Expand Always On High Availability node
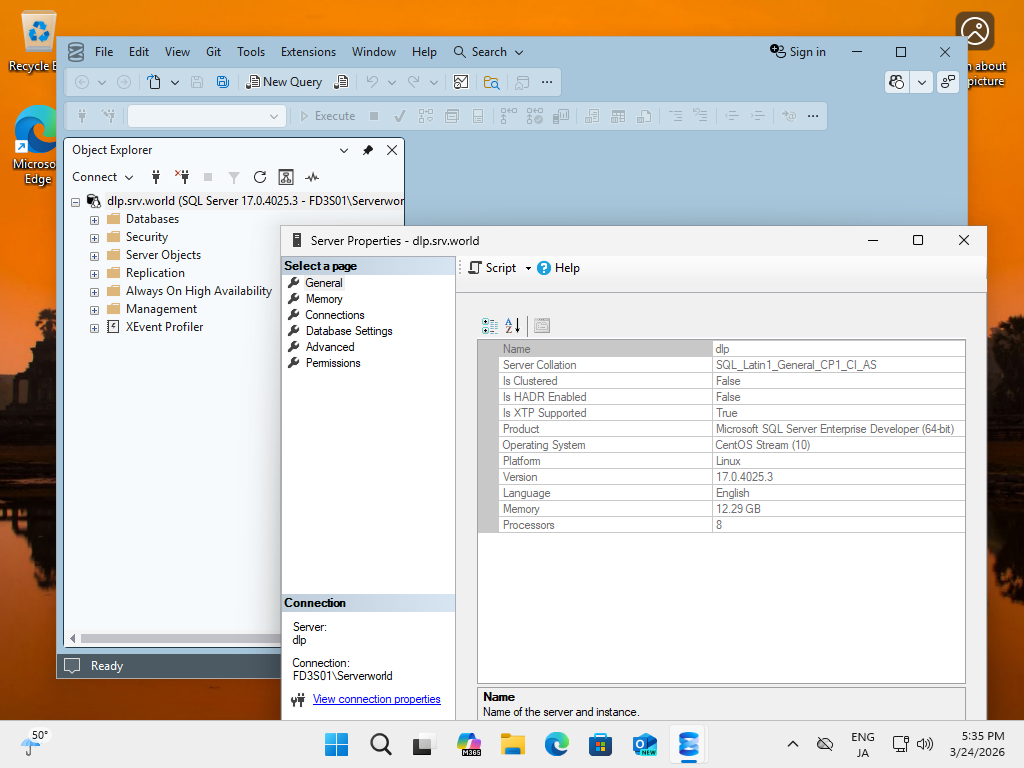 (94, 292)
